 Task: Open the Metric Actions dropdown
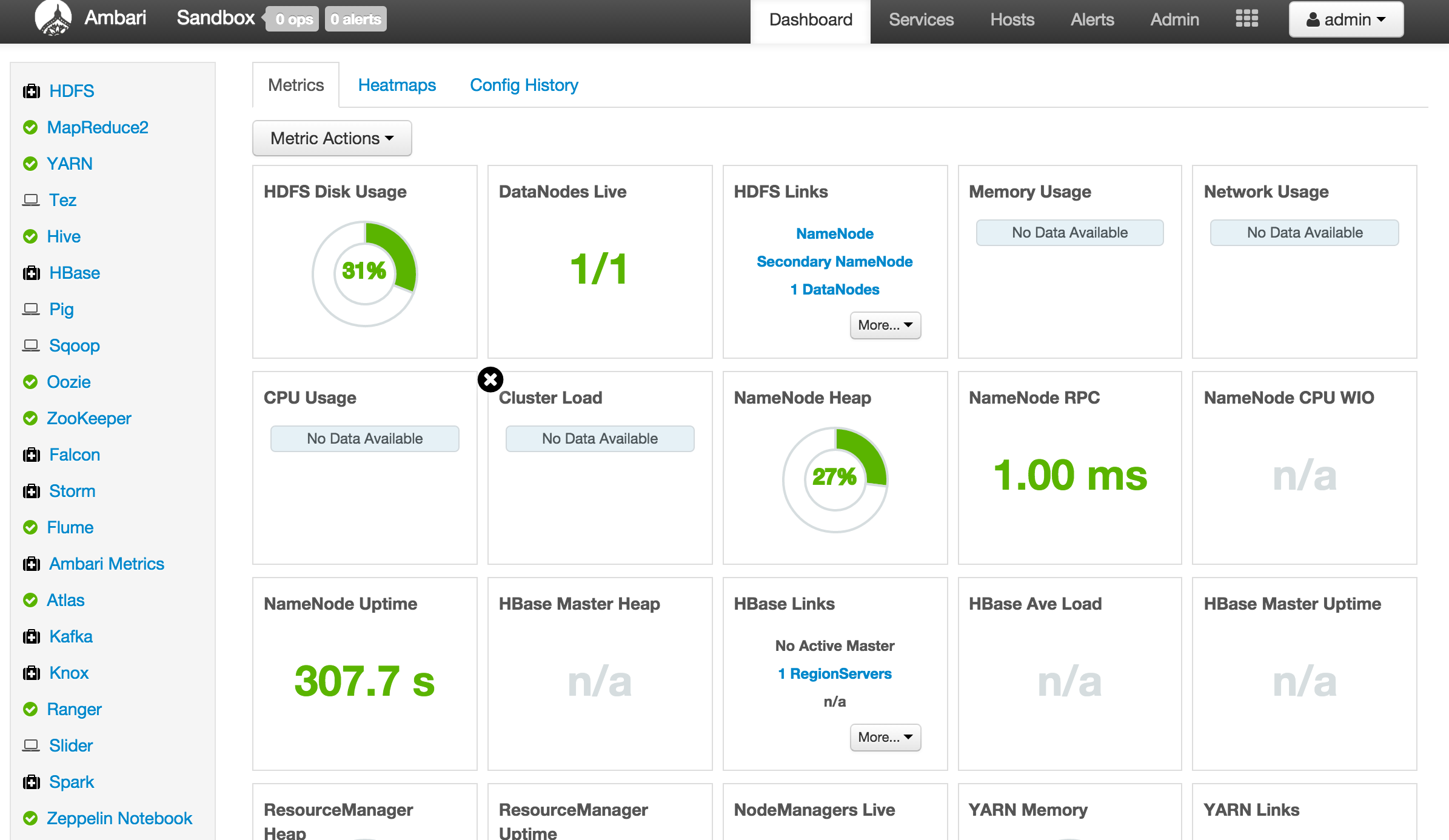click(x=332, y=138)
